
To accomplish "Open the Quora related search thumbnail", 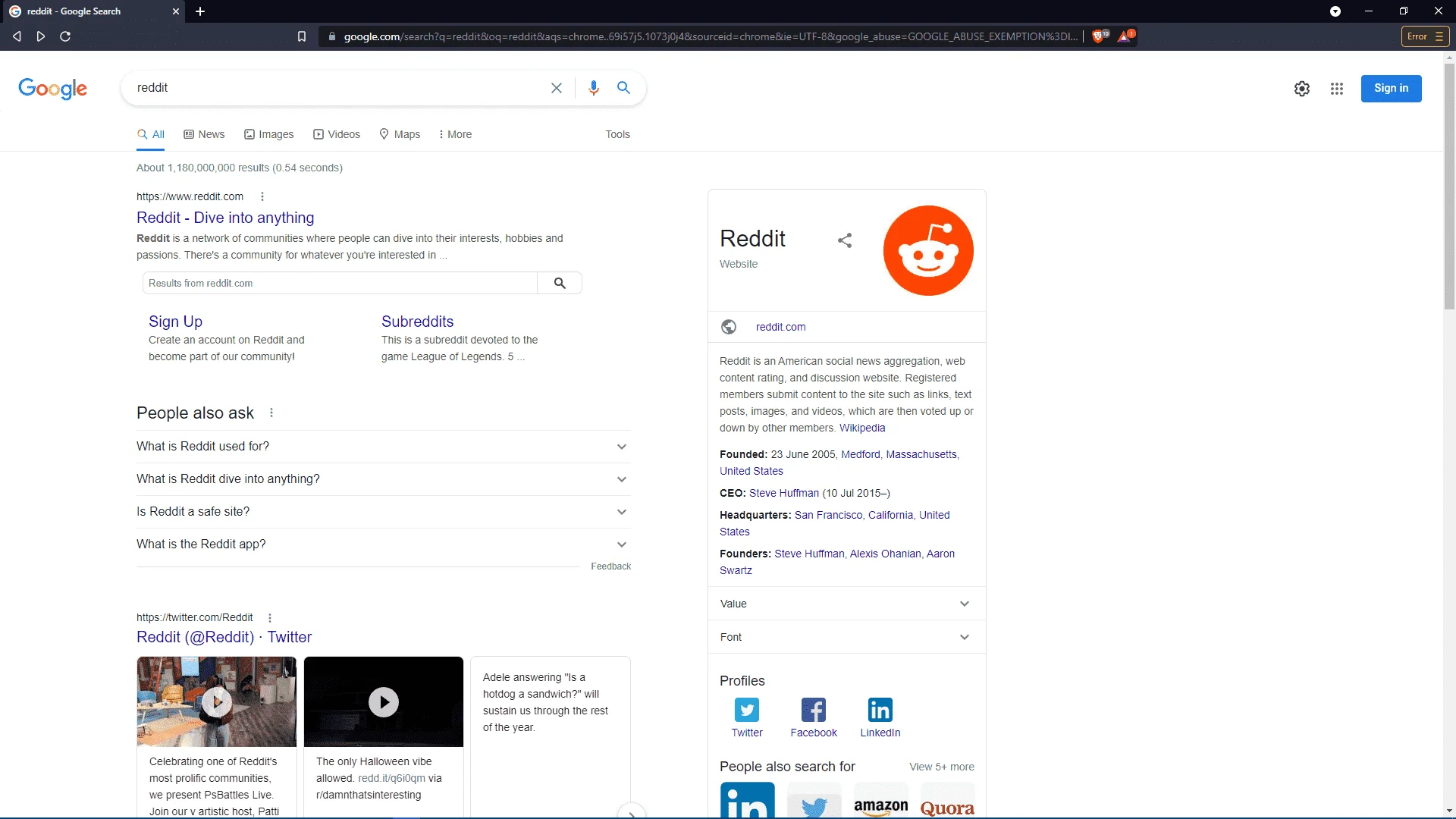I will pos(947,800).
